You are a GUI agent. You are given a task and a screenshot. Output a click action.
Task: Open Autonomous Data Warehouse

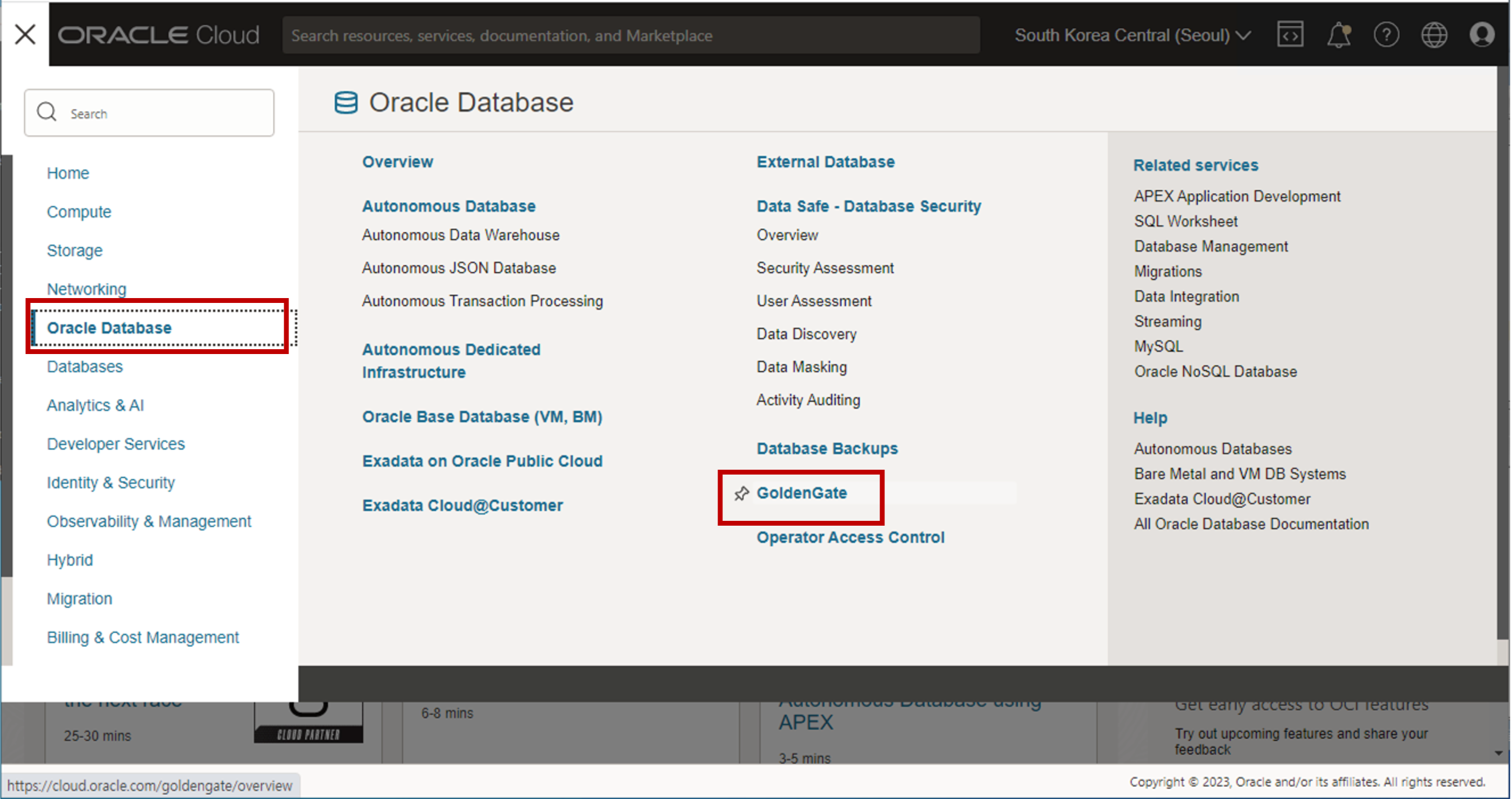coord(461,235)
